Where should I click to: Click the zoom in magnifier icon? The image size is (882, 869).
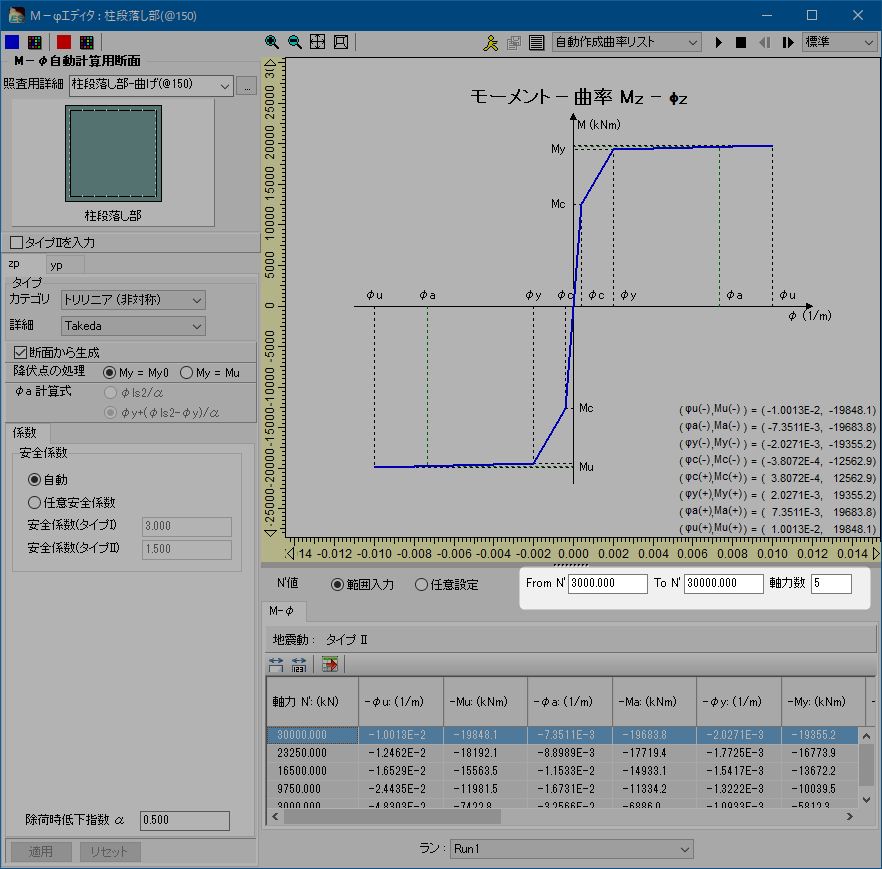point(272,43)
